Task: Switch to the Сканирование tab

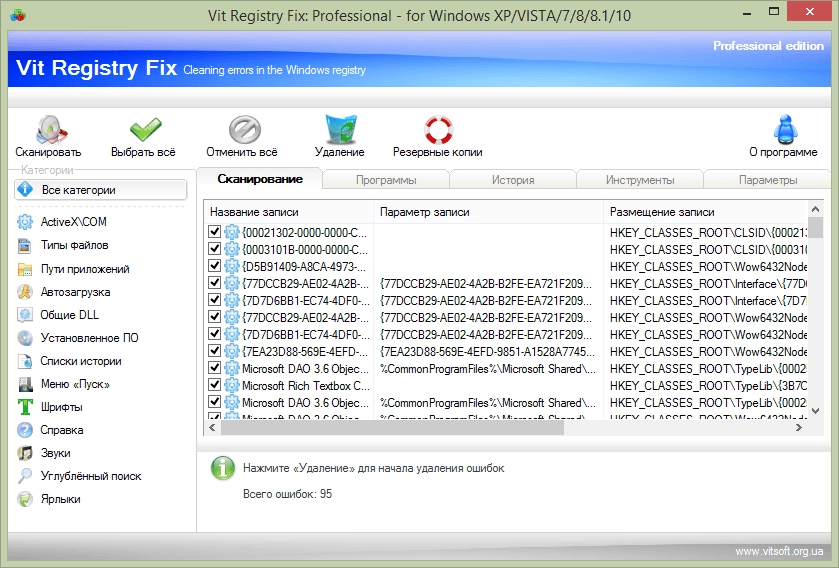Action: 260,179
